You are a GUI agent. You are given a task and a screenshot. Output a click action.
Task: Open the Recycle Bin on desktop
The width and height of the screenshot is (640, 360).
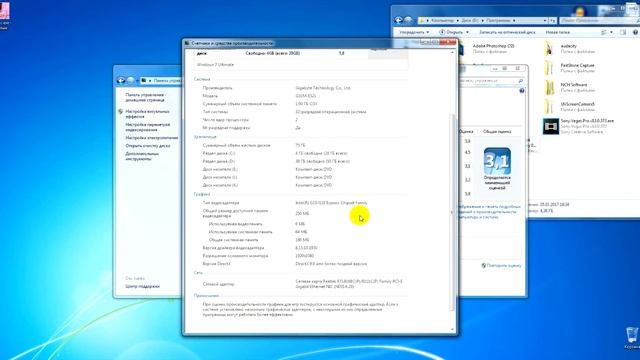631,337
